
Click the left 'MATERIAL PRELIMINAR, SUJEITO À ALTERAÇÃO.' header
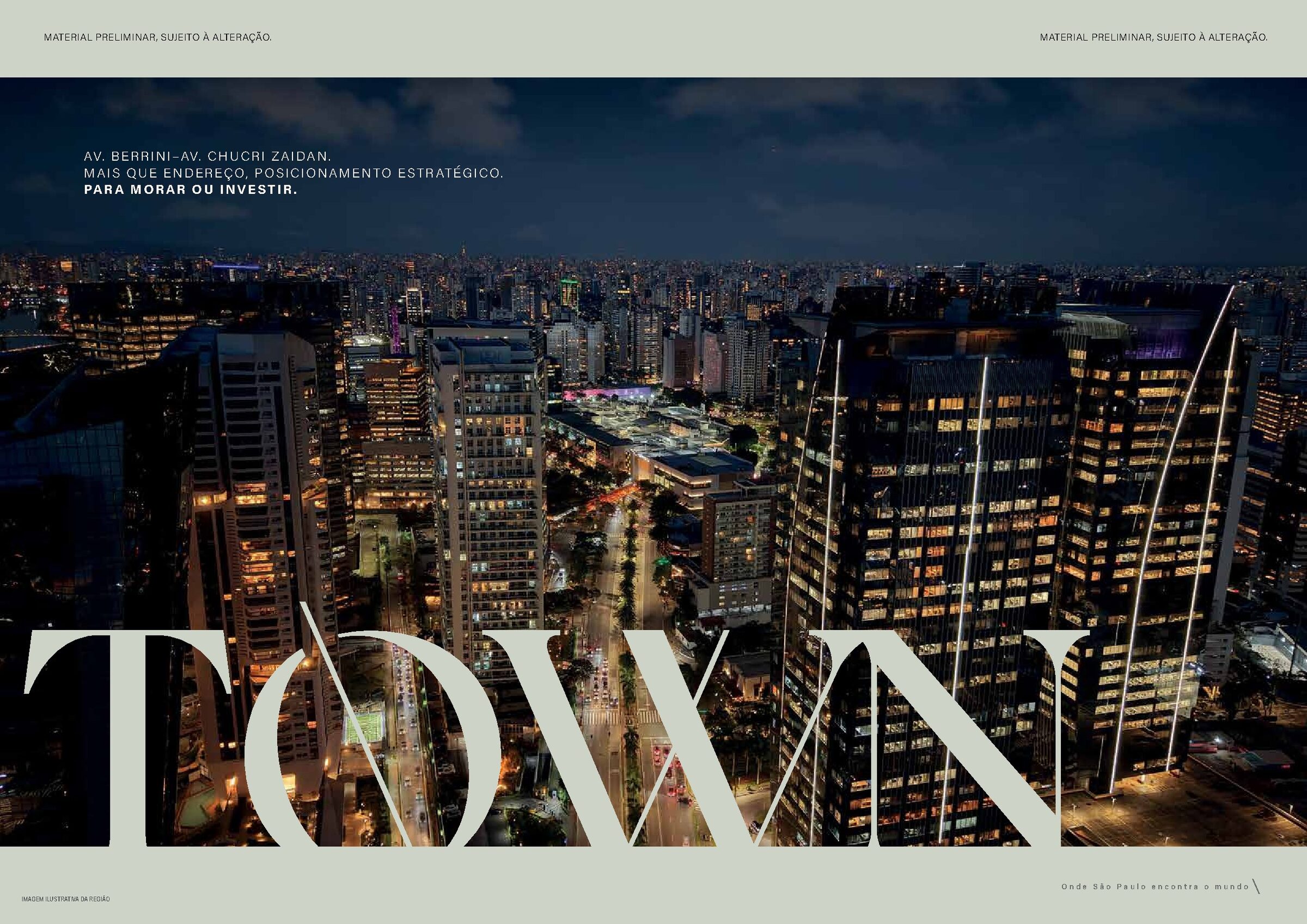158,38
